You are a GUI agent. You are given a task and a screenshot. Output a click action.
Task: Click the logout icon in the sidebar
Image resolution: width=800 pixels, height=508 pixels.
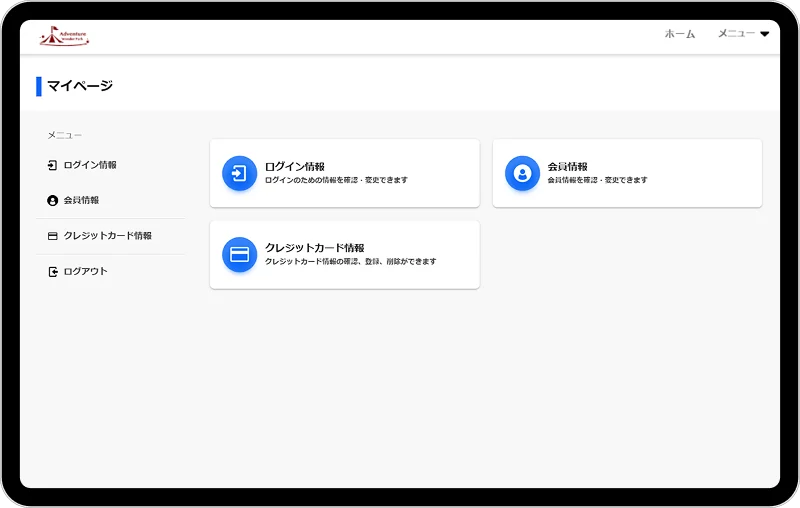point(53,272)
